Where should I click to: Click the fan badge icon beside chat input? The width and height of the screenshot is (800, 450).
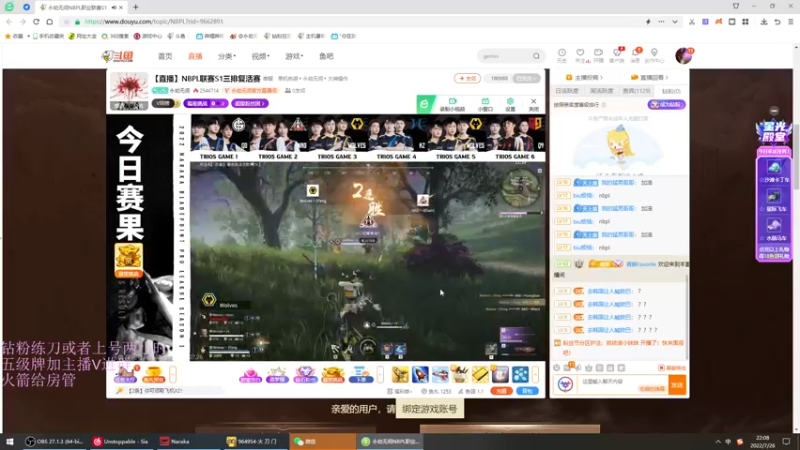(x=565, y=385)
